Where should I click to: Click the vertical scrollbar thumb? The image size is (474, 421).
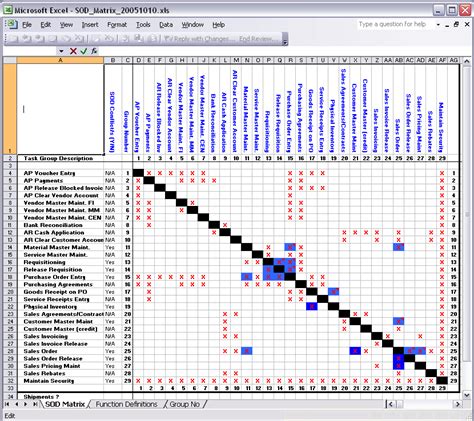[467, 214]
